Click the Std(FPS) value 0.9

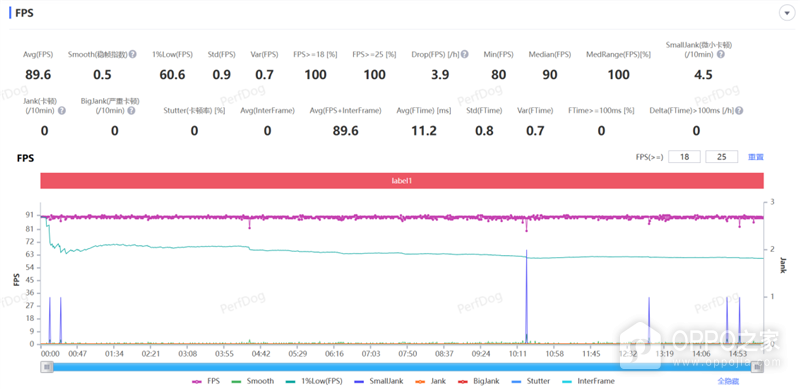pyautogui.click(x=221, y=75)
